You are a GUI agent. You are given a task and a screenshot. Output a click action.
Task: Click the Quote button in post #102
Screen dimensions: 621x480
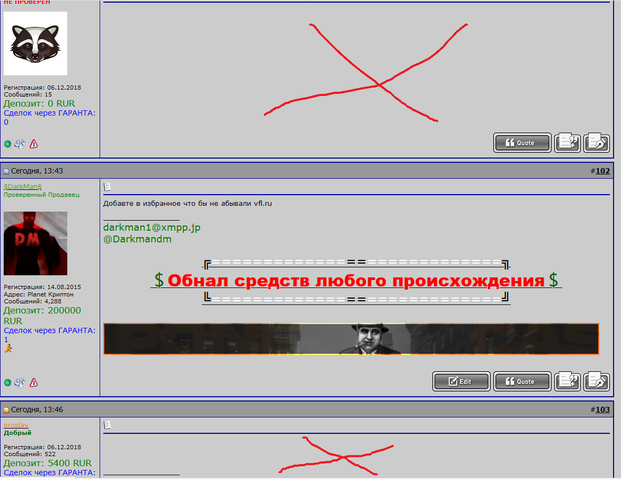click(522, 381)
